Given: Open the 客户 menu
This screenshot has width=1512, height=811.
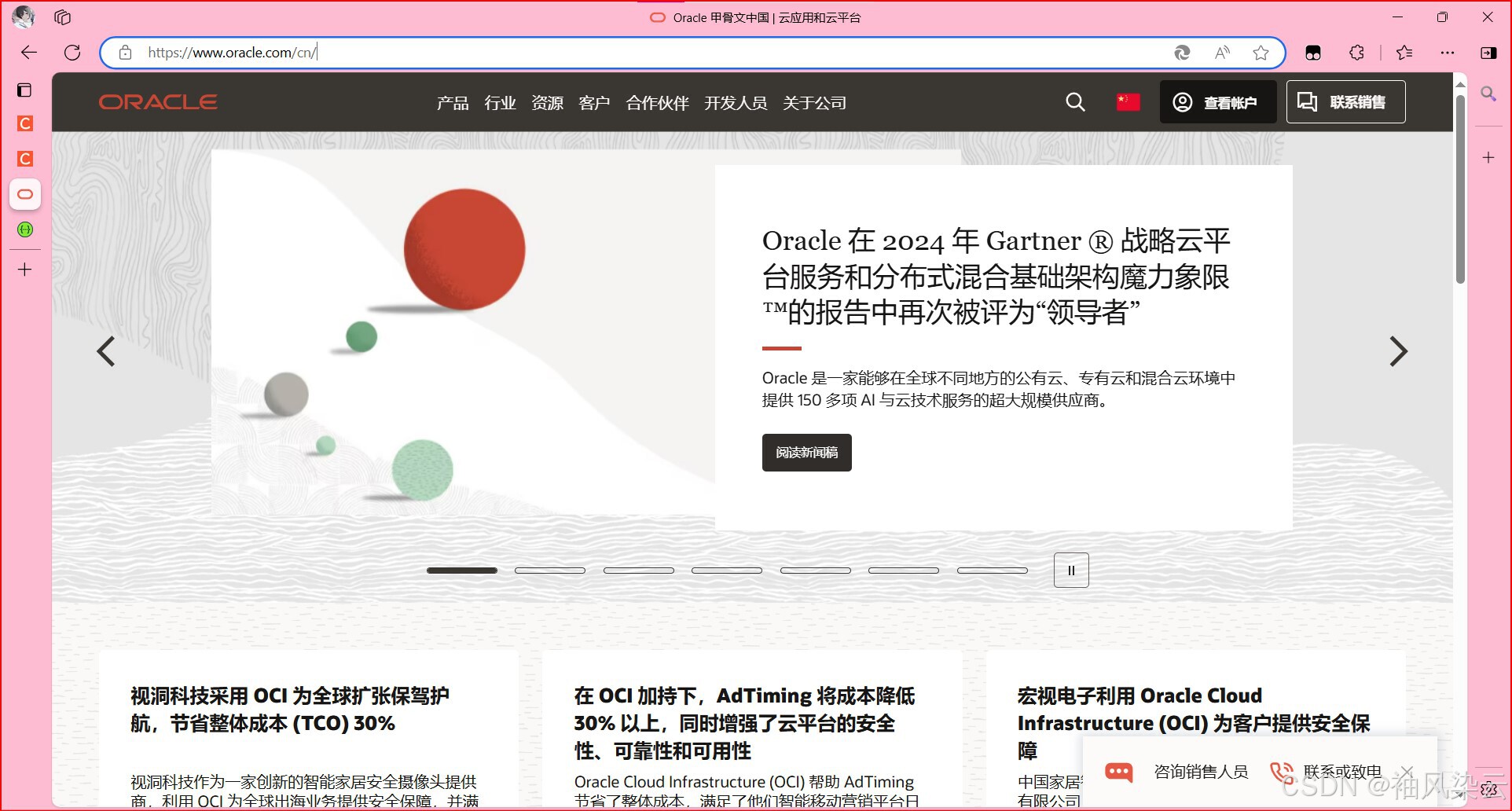Looking at the screenshot, I should [594, 103].
